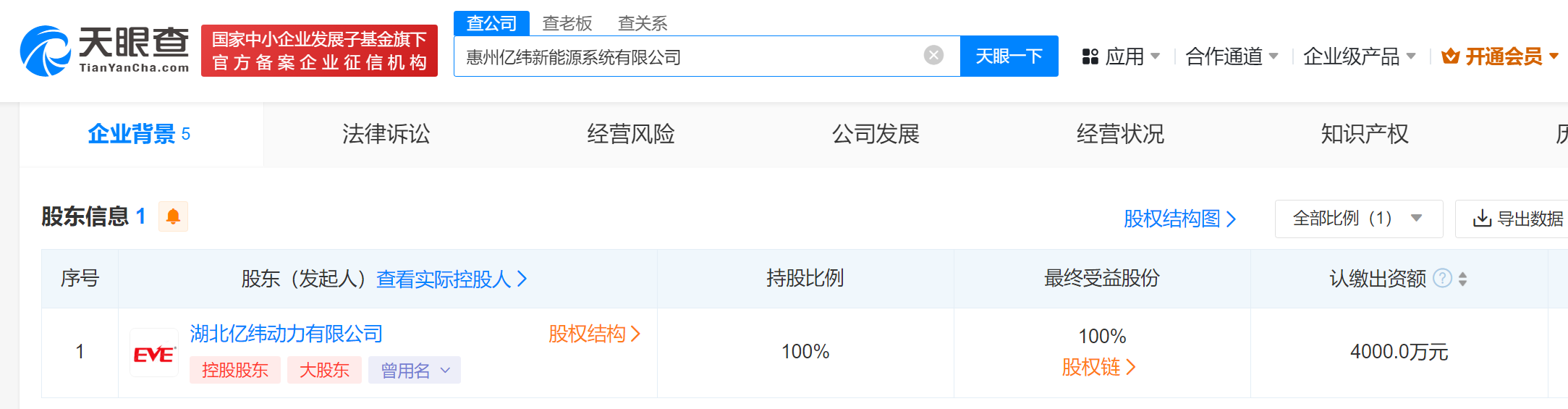Open the 企业级产品 dropdown menu
The height and width of the screenshot is (409, 1568).
pos(1359,56)
